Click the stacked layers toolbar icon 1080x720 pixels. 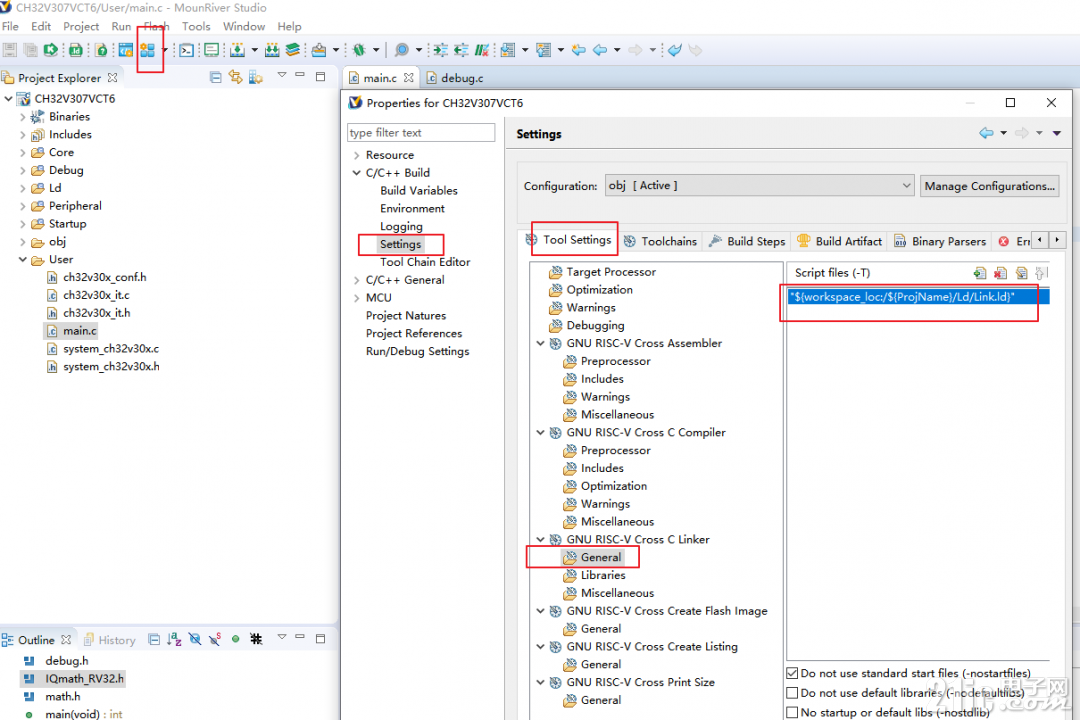(x=293, y=50)
